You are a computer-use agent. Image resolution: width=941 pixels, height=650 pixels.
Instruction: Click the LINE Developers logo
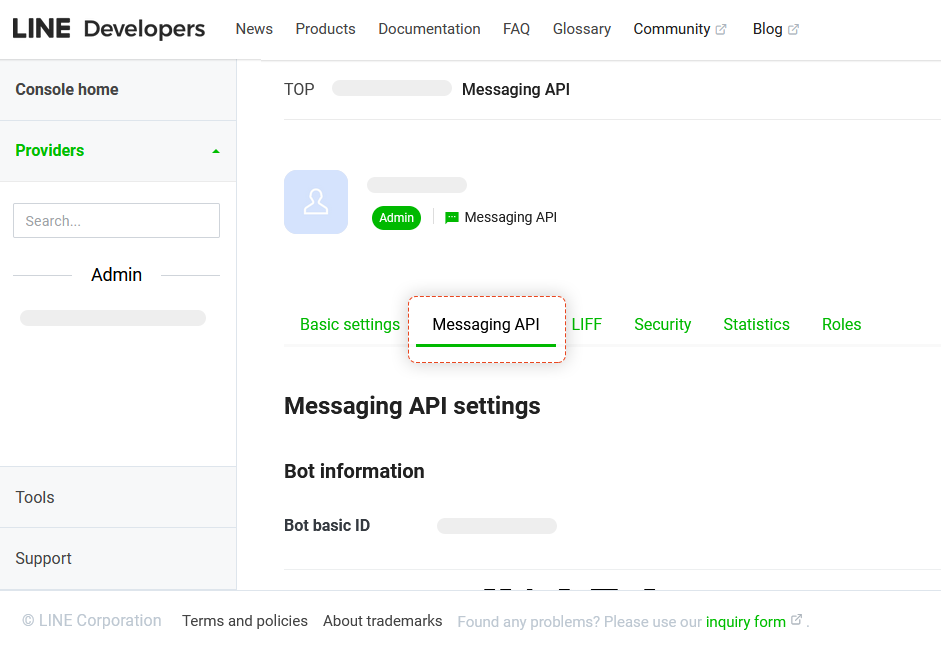(109, 29)
